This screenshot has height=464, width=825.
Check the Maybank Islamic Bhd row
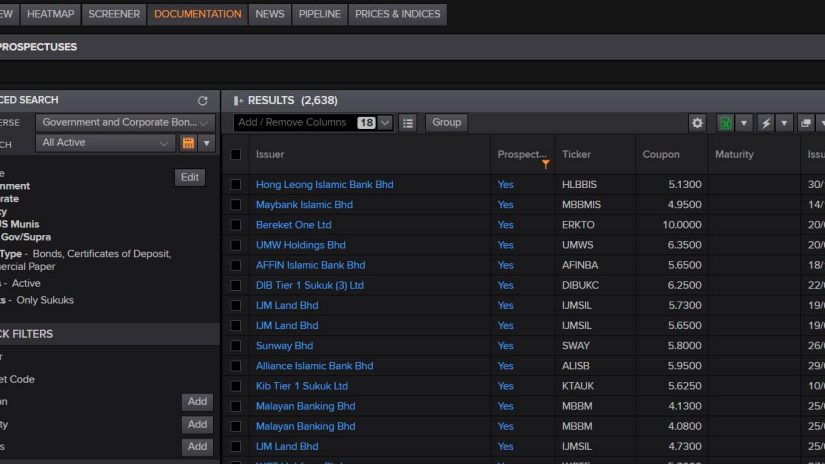coord(236,205)
